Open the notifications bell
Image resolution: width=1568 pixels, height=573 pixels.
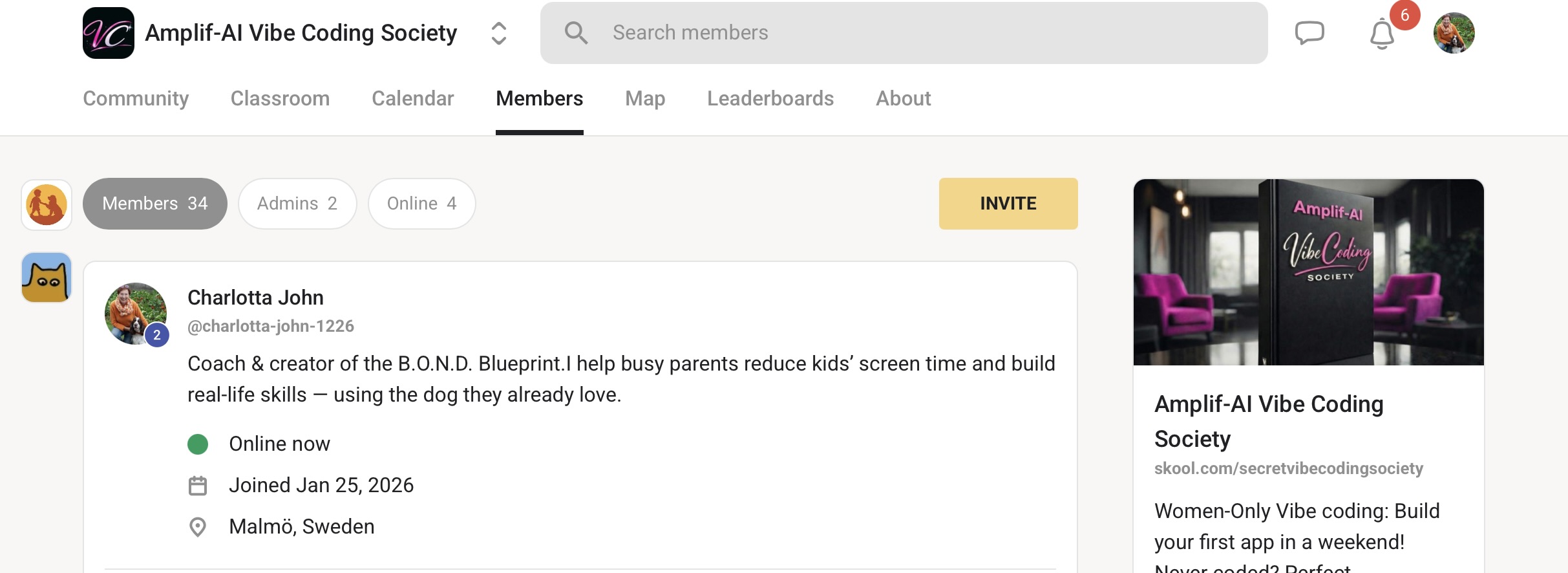coord(1382,34)
